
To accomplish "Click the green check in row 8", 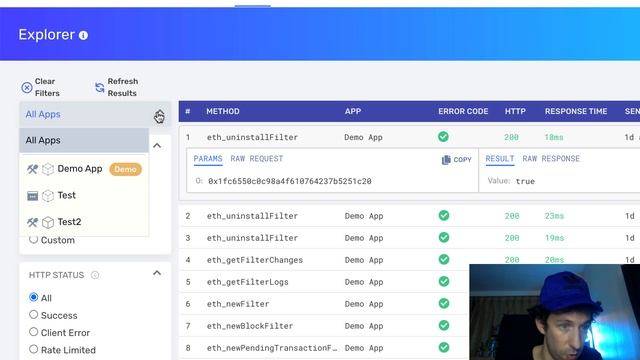I will click(x=444, y=348).
